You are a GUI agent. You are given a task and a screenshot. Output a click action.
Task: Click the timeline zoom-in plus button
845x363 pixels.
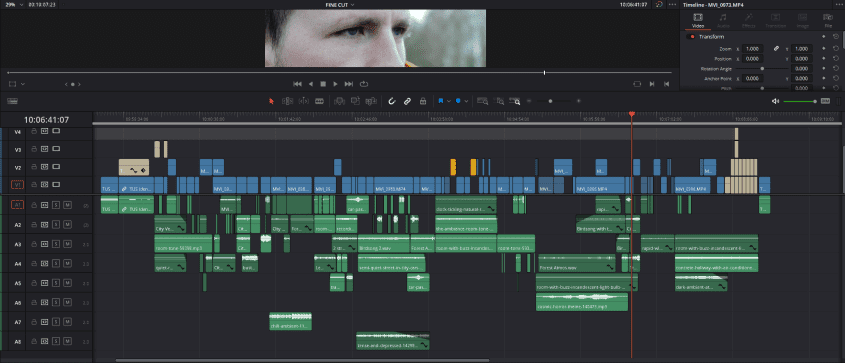point(578,101)
